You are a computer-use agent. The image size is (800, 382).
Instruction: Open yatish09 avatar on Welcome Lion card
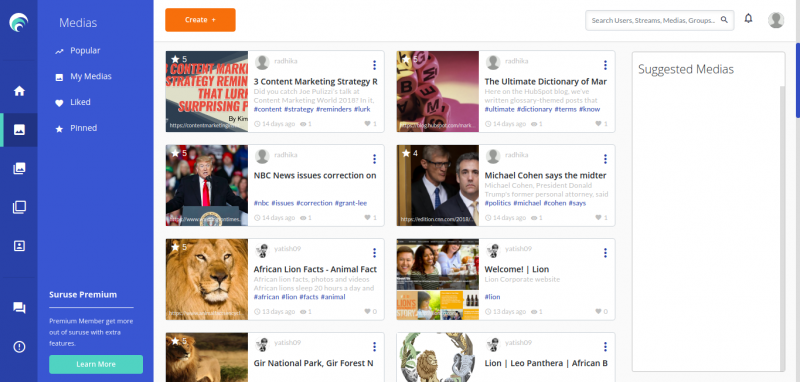(x=493, y=250)
